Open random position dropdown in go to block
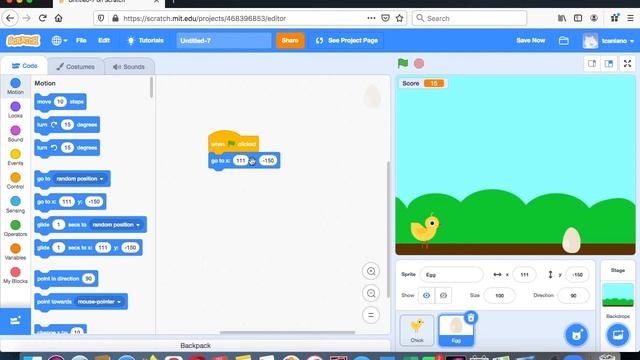The width and height of the screenshot is (640, 360). click(80, 179)
